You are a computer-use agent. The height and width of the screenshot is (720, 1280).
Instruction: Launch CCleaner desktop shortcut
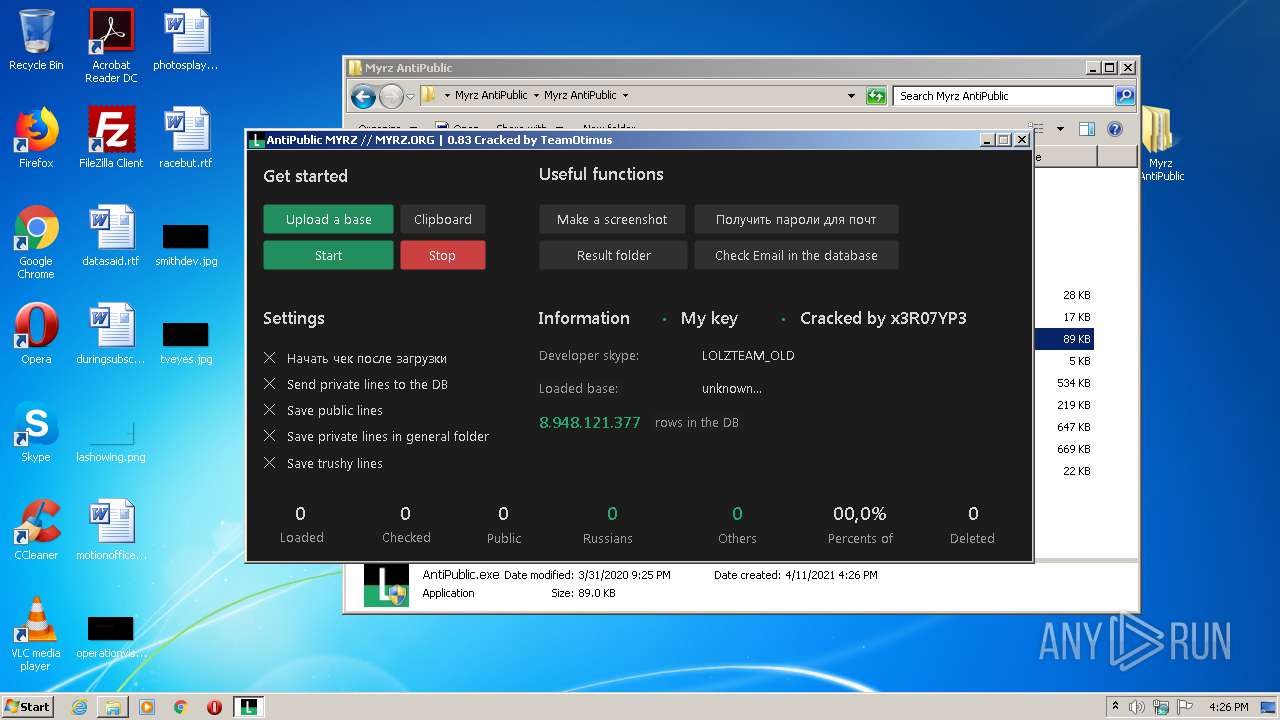pyautogui.click(x=36, y=530)
